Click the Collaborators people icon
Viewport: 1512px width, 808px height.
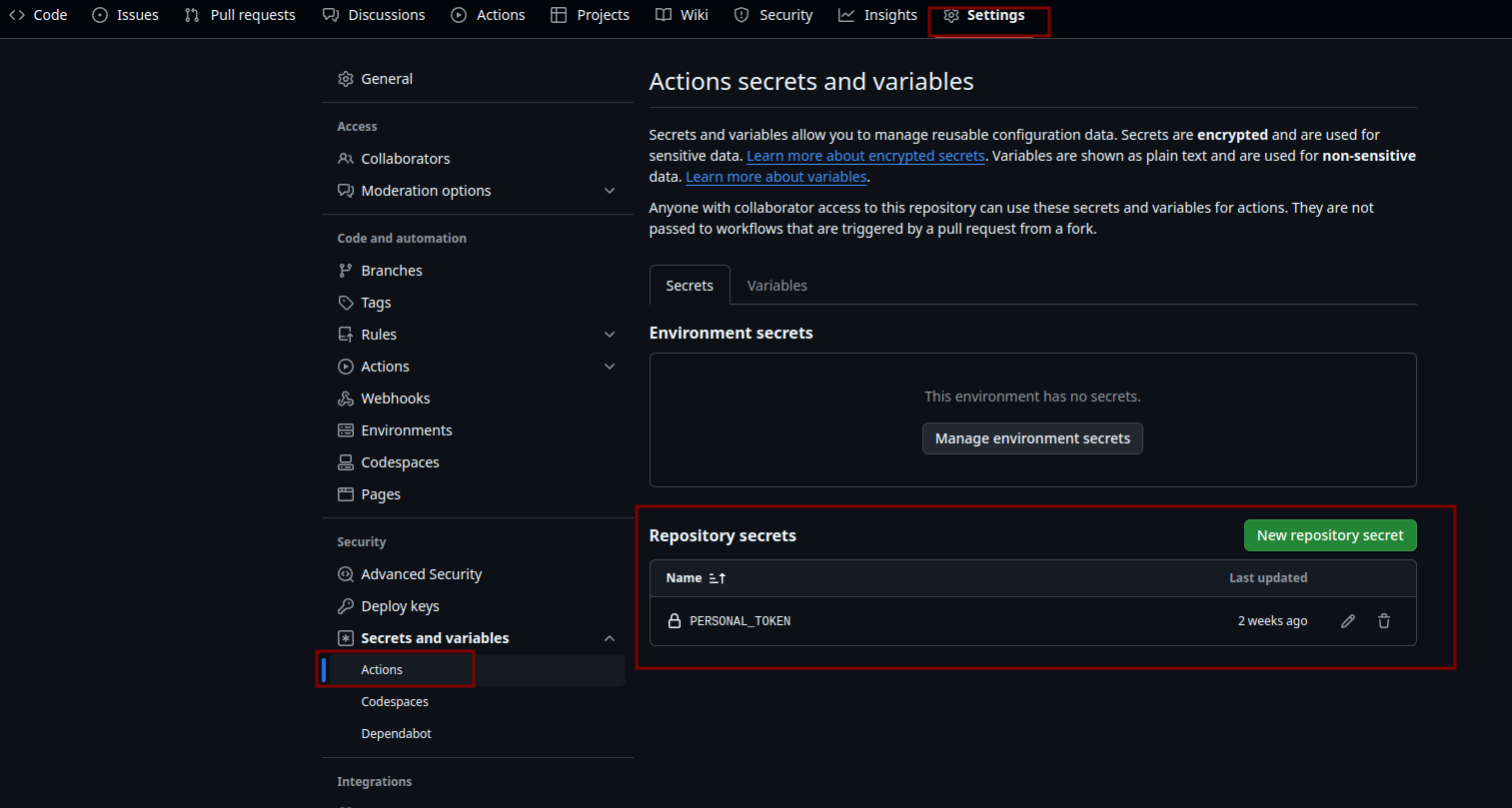(346, 159)
